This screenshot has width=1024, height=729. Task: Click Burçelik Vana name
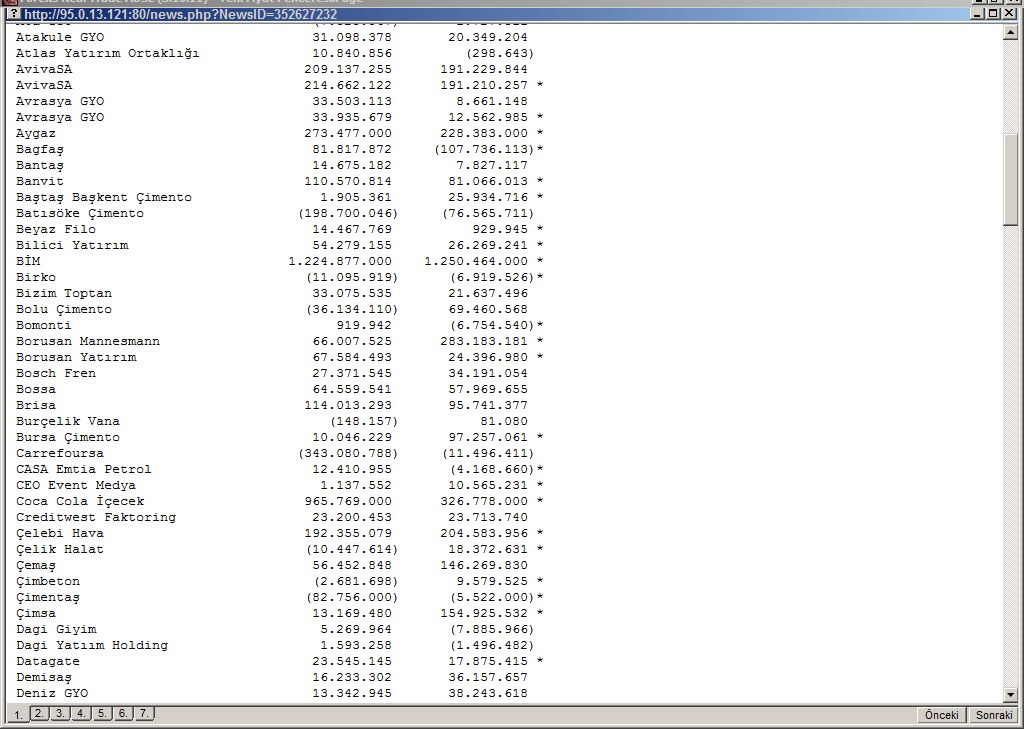coord(68,421)
